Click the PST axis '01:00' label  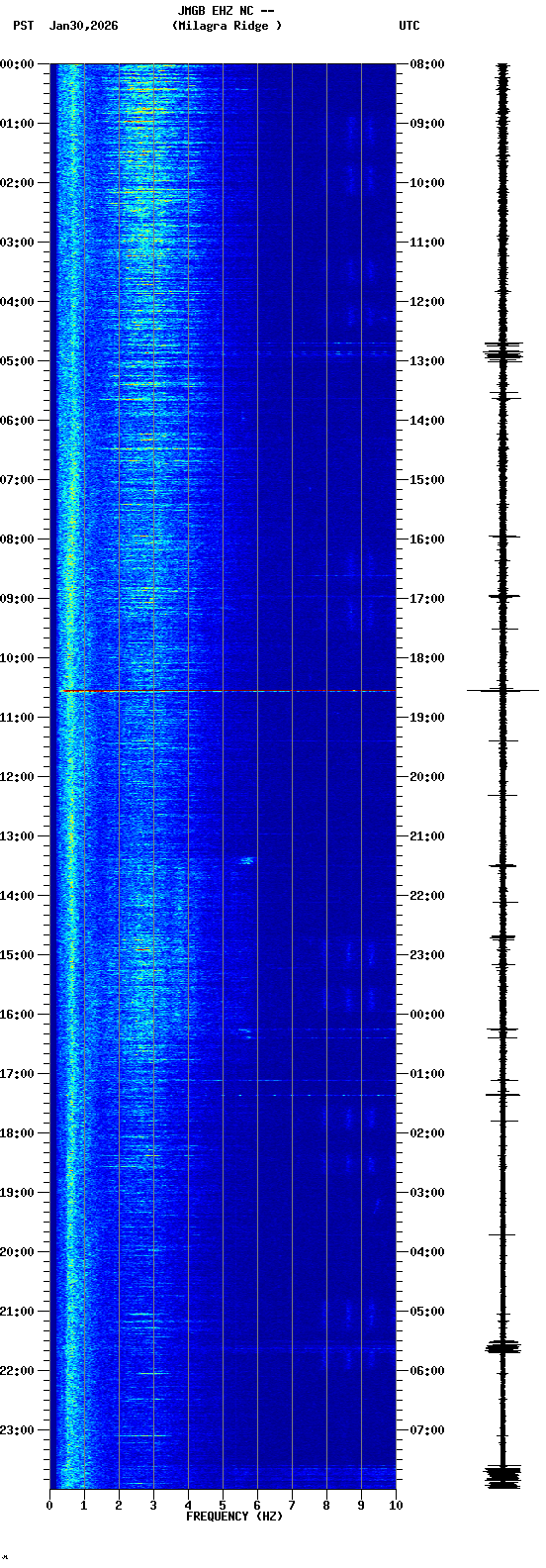click(x=17, y=124)
